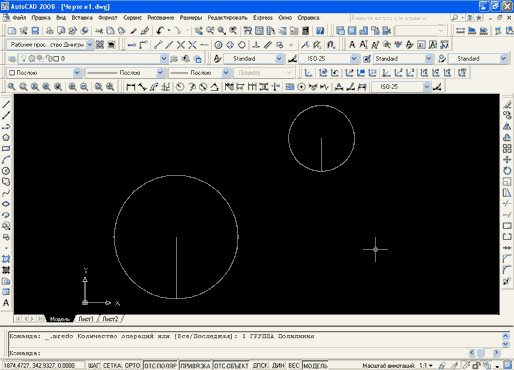Screen dimensions: 514x370
Task: Open the Вставка menu
Action: [82, 18]
